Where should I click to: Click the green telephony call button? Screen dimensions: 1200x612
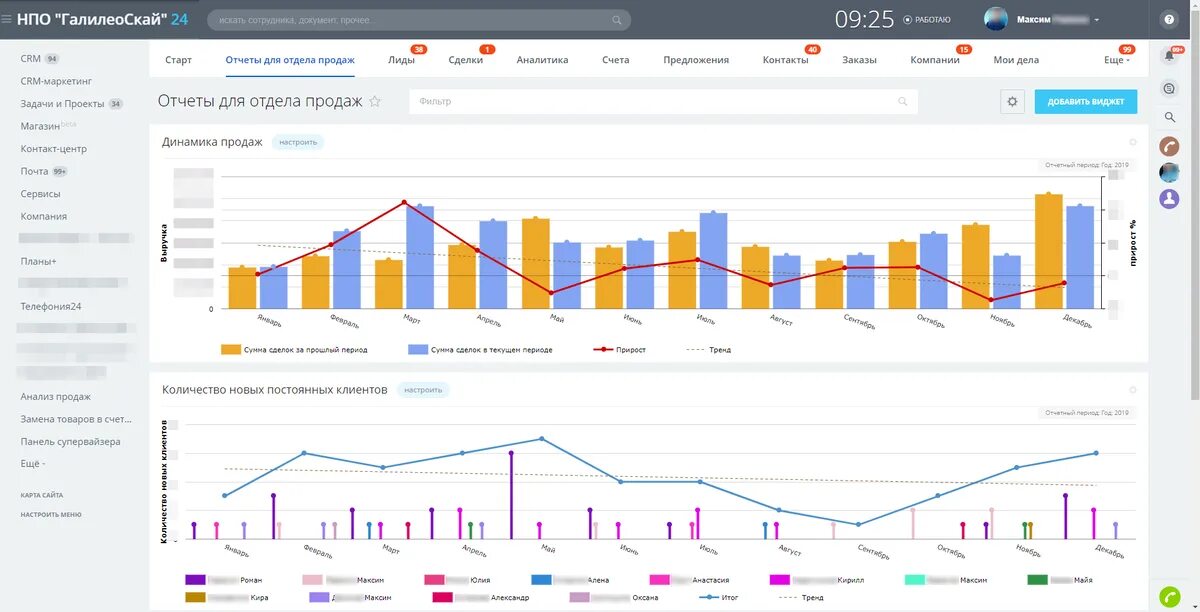point(1169,597)
